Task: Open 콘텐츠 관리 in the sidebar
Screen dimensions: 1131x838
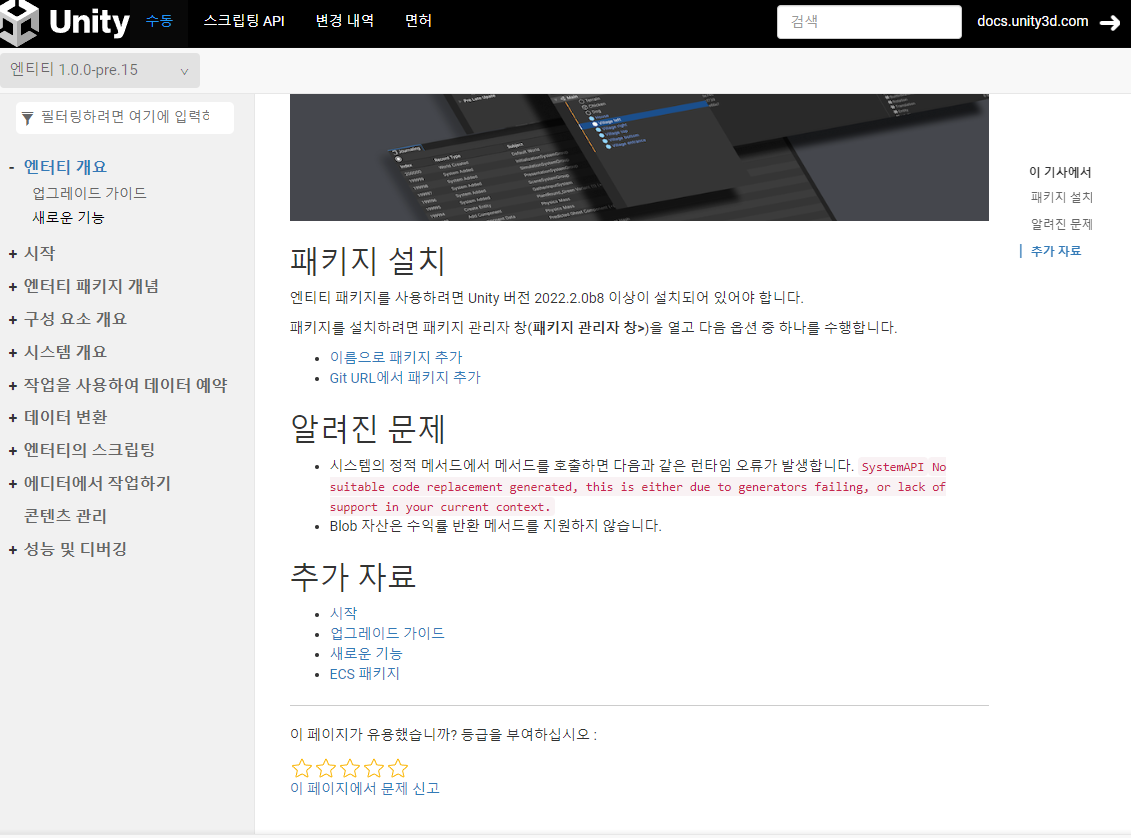Action: coord(66,516)
